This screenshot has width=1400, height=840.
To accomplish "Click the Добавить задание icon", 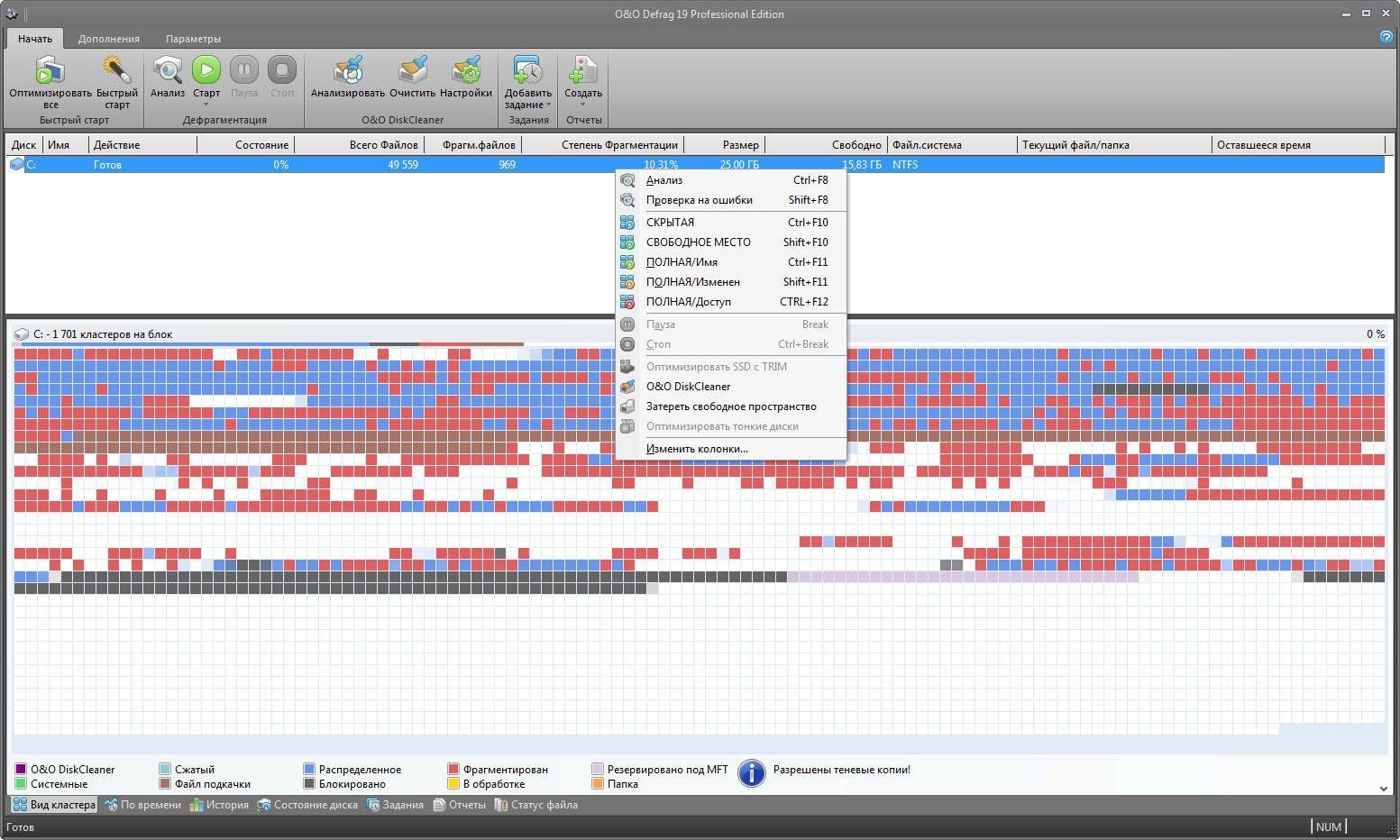I will 528,70.
